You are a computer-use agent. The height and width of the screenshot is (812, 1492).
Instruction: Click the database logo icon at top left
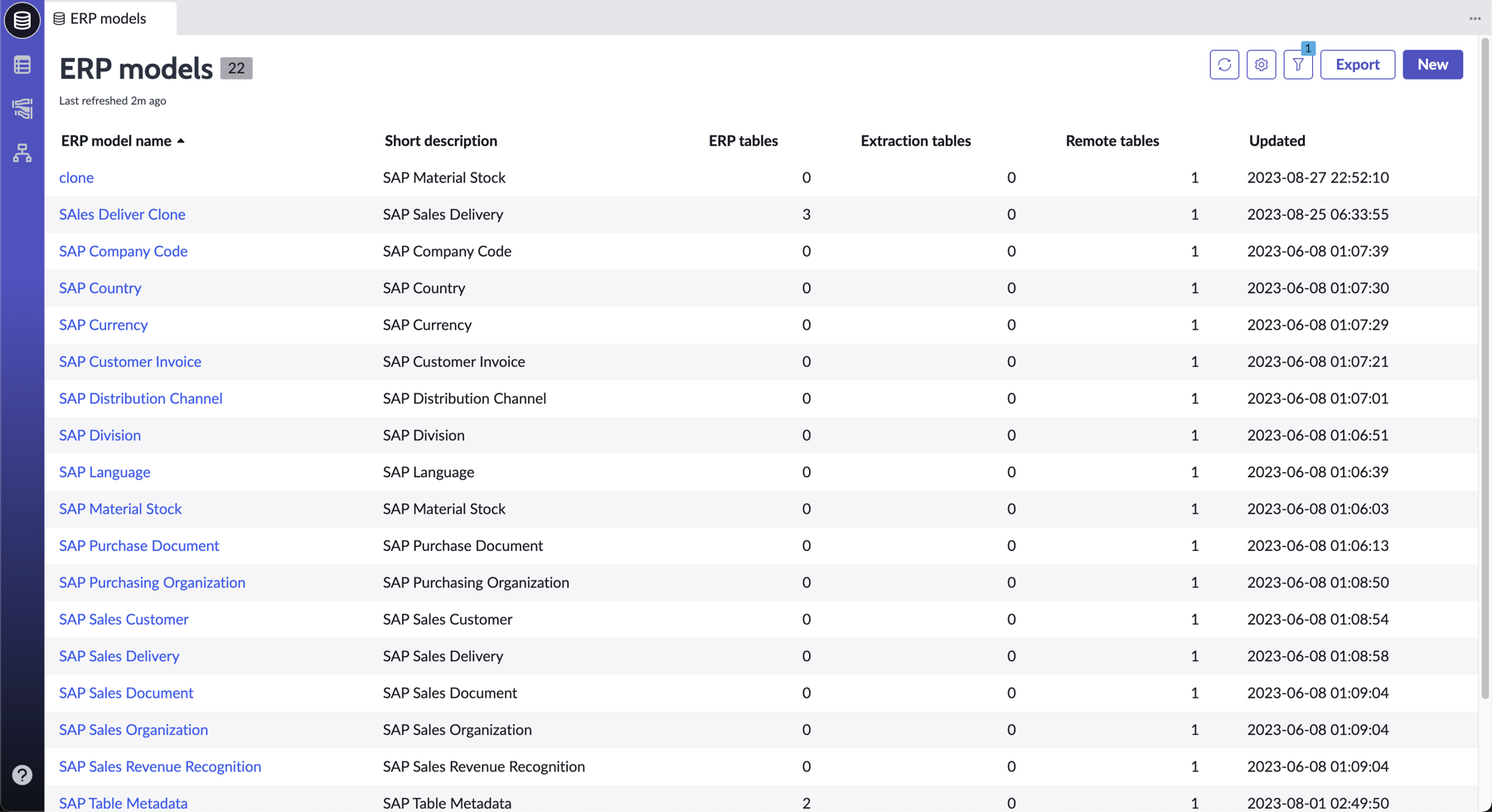tap(22, 20)
